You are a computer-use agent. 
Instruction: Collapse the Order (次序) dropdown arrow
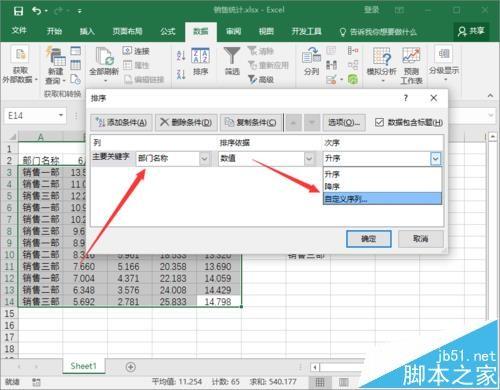[x=435, y=159]
